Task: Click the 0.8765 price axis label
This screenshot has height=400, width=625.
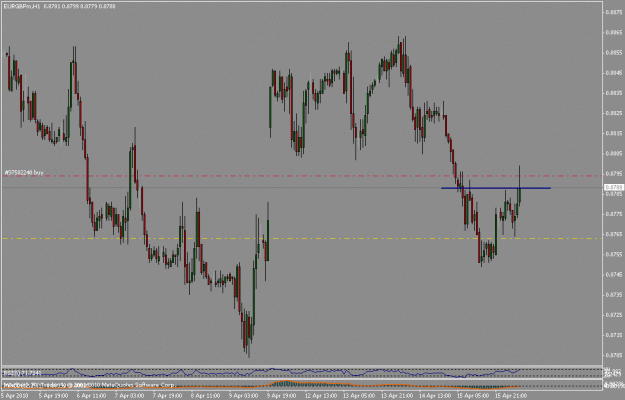Action: point(614,234)
